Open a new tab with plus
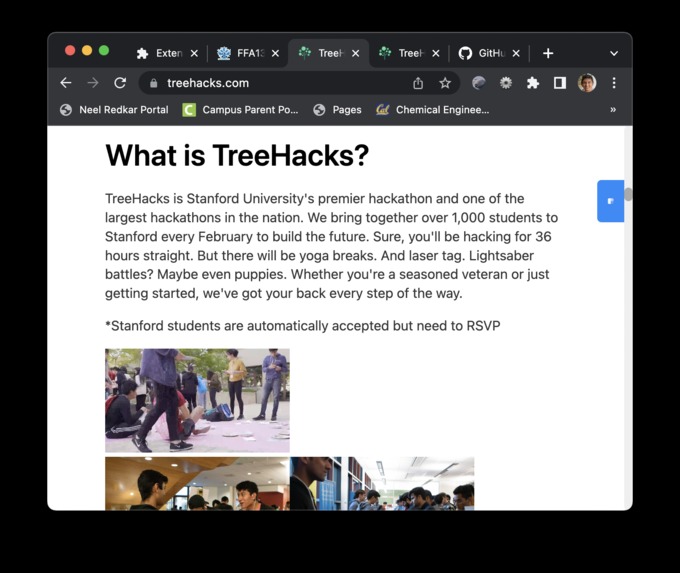Image resolution: width=680 pixels, height=573 pixels. tap(548, 53)
